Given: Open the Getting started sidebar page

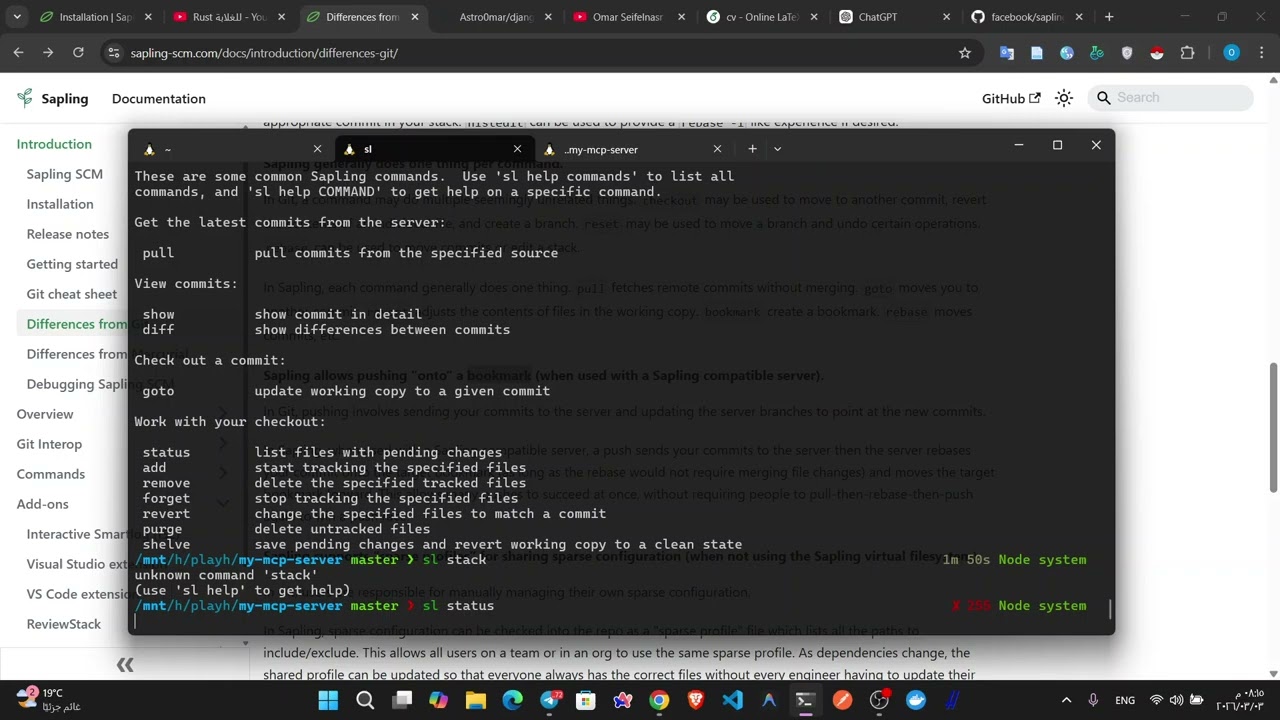Looking at the screenshot, I should click(x=72, y=264).
